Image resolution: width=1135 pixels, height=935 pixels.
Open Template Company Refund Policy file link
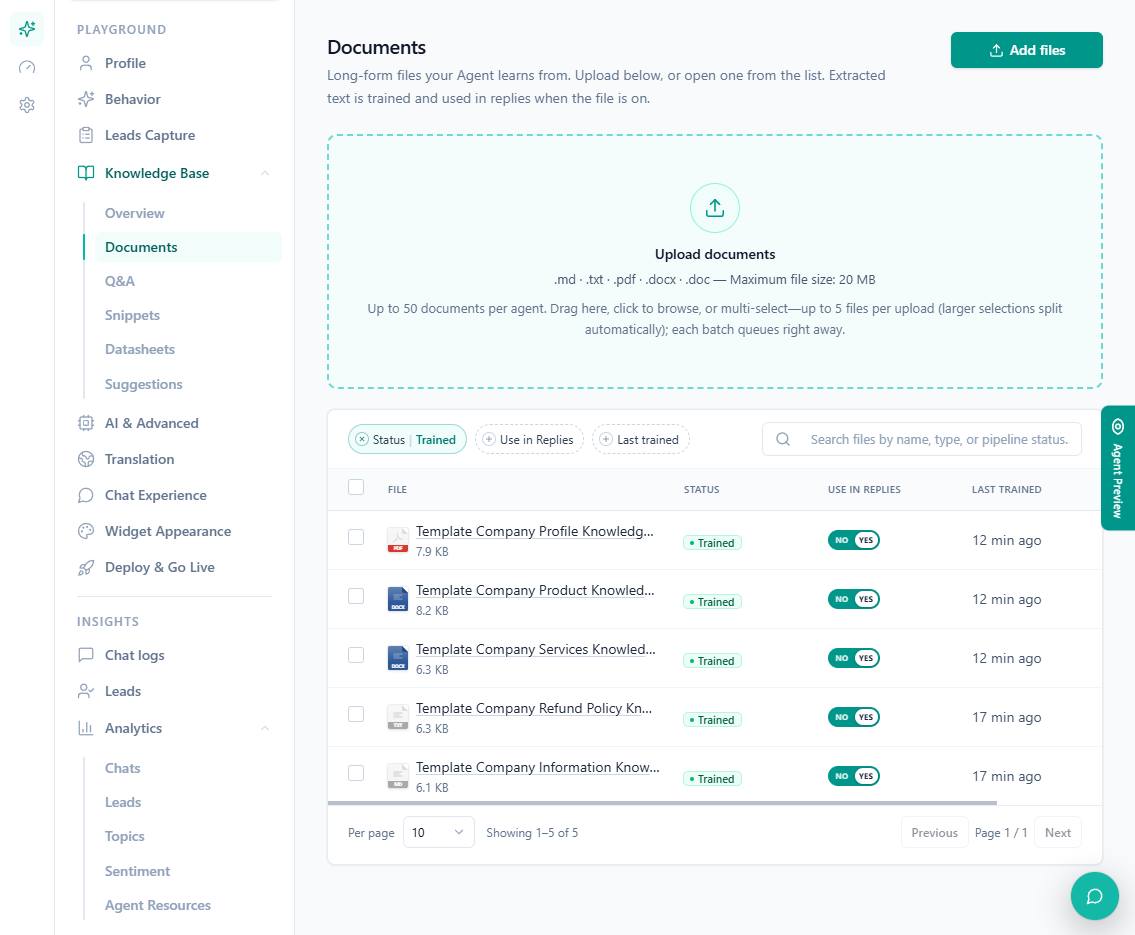click(x=533, y=708)
